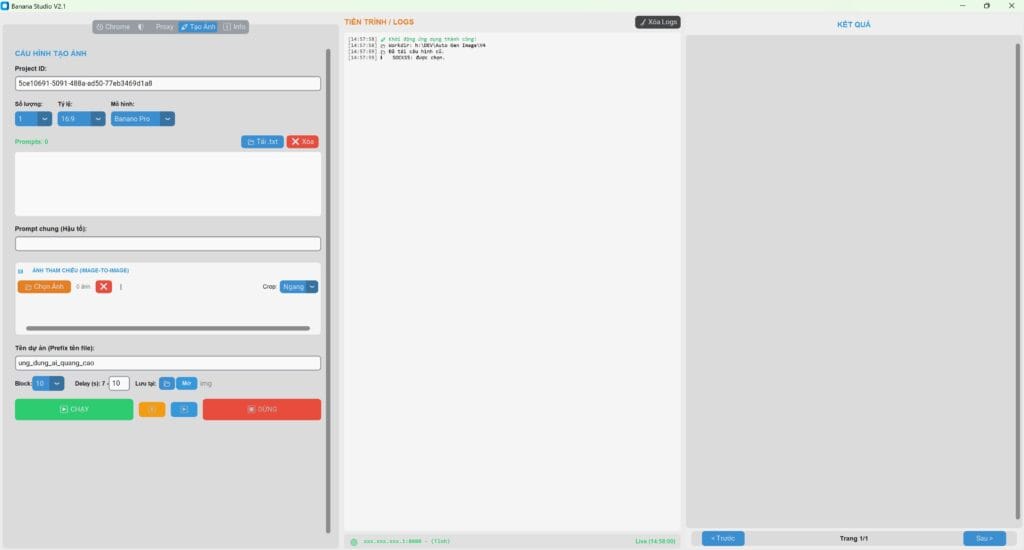Viewport: 1024px width, 550px height.
Task: Open the Crop Ngang dropdown
Action: click(x=298, y=287)
